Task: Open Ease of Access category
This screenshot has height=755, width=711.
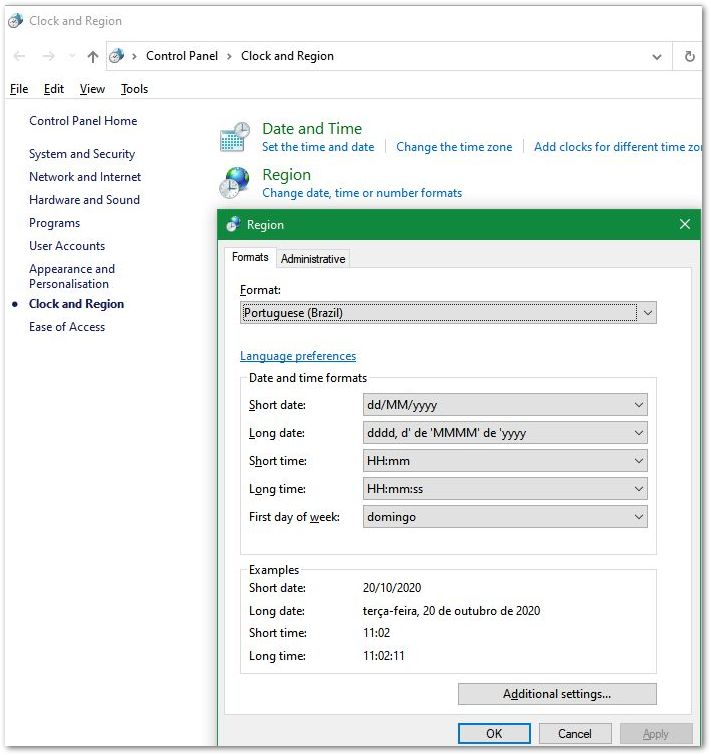Action: (x=67, y=327)
